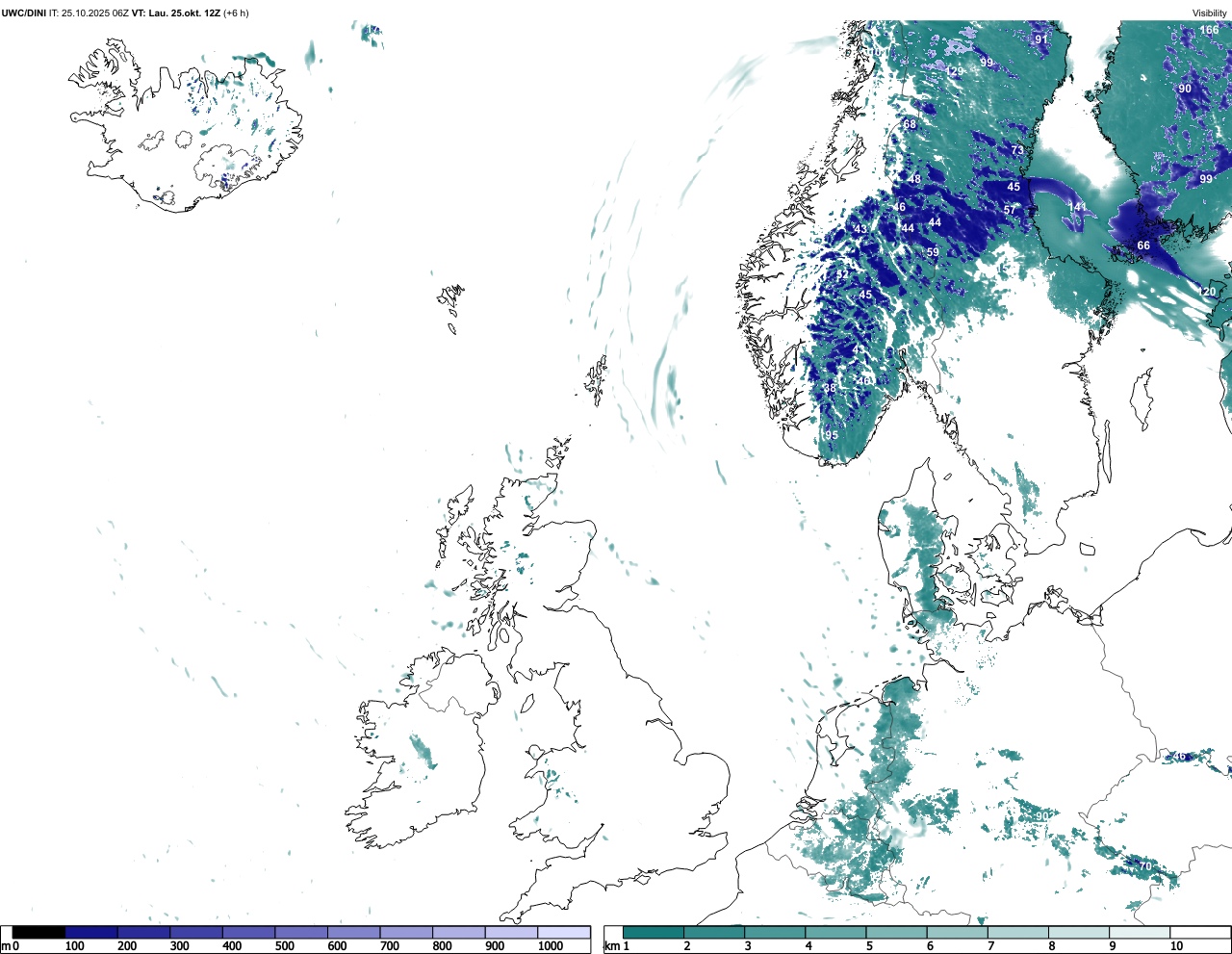Click the '141' value over the Gulf

point(1077,207)
